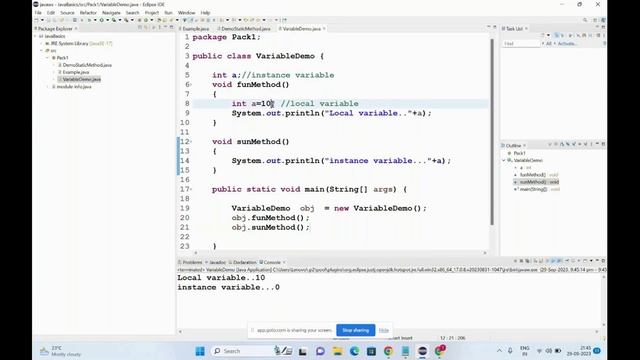Select the Outline view tab
The width and height of the screenshot is (640, 360).
[x=513, y=145]
